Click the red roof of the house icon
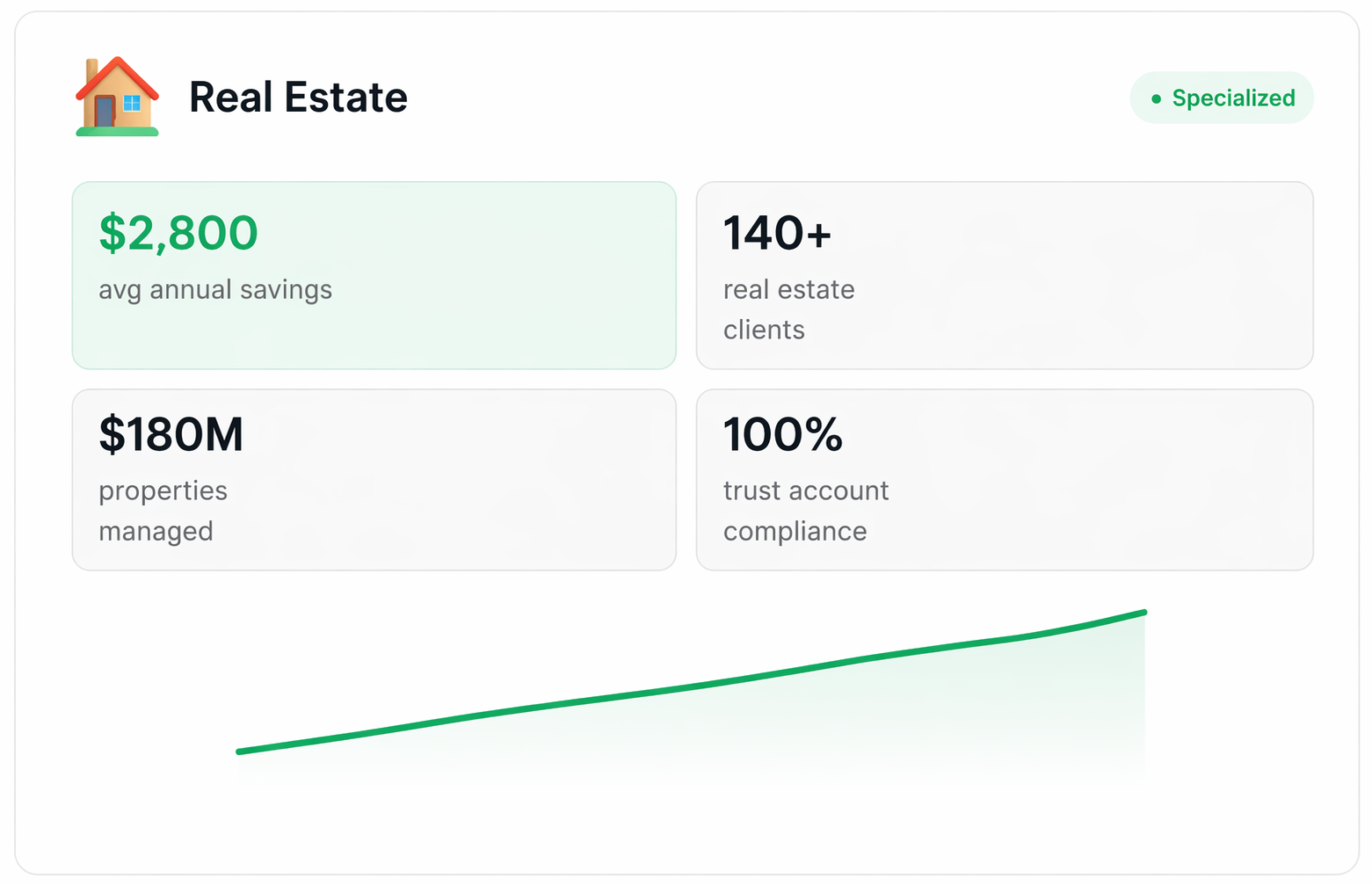 pyautogui.click(x=117, y=72)
